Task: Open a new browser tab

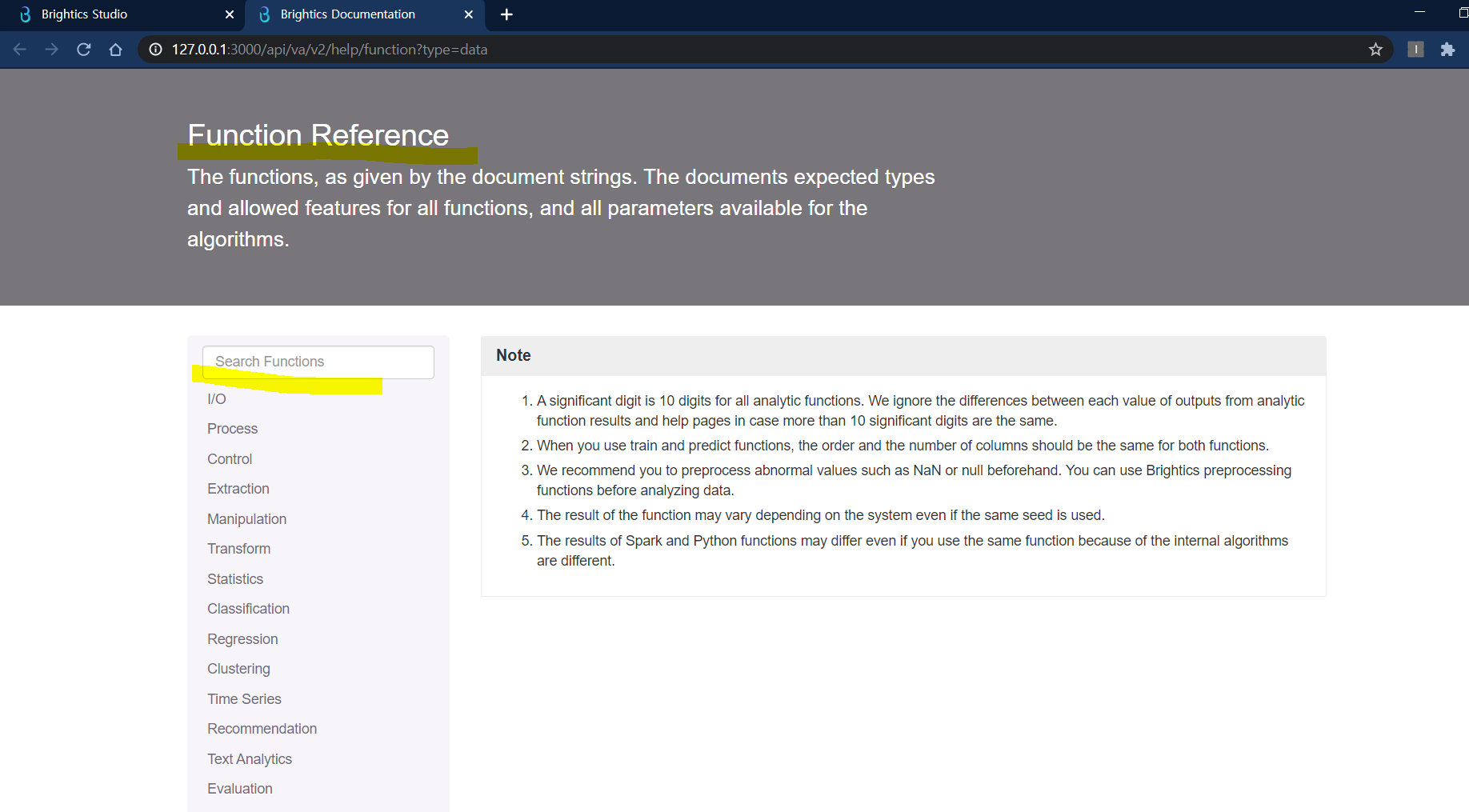Action: click(x=506, y=14)
